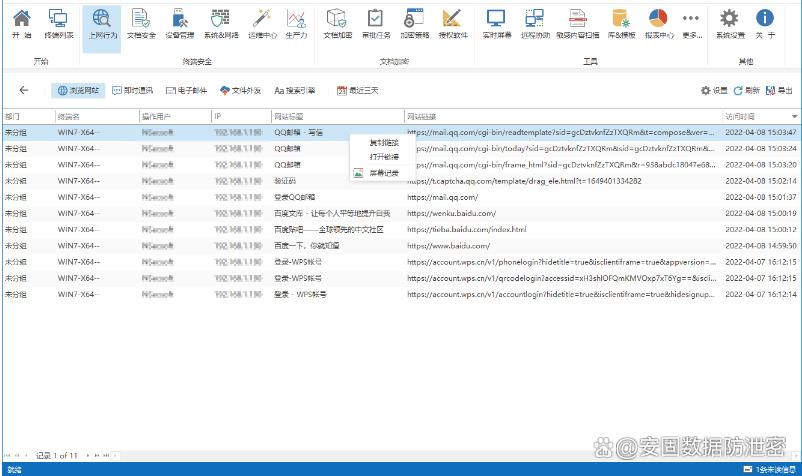Viewport: 802px width, 476px height.
Task: Select the 系统&网络 firewall icon
Action: click(220, 24)
